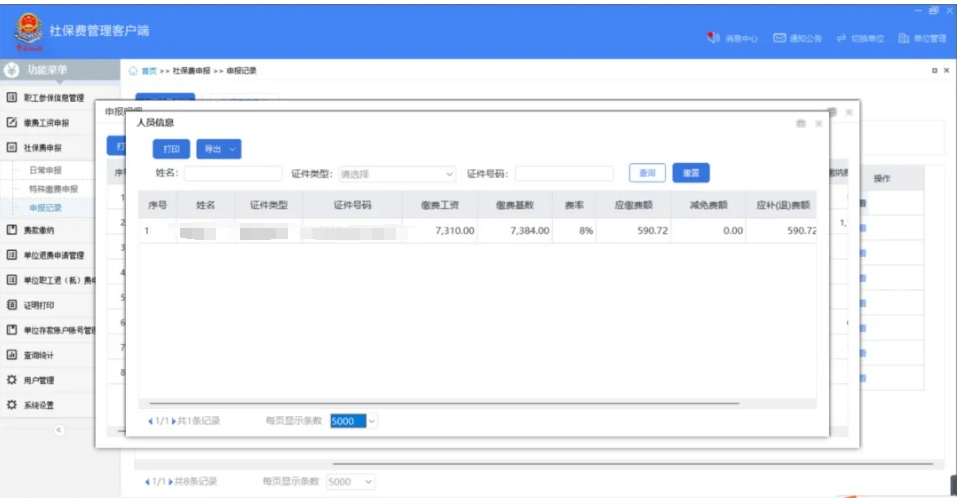
Task: Open 单位管理 unit management icon
Action: [903, 39]
